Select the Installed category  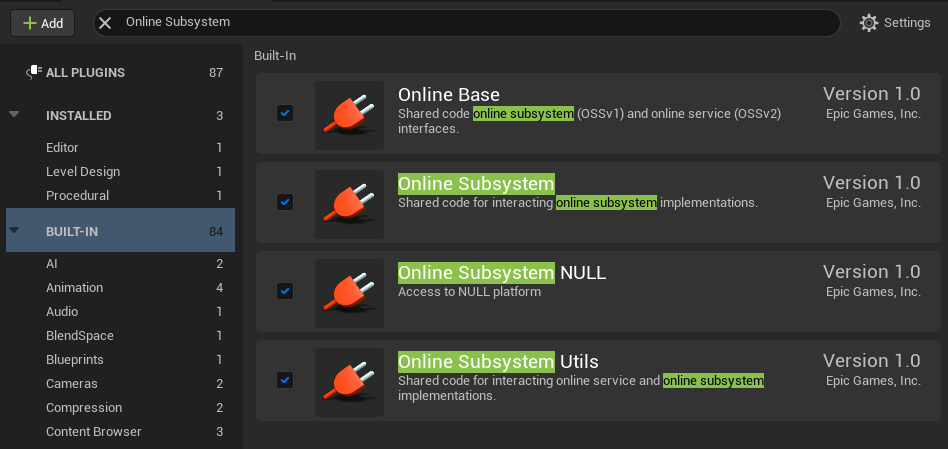click(x=121, y=115)
